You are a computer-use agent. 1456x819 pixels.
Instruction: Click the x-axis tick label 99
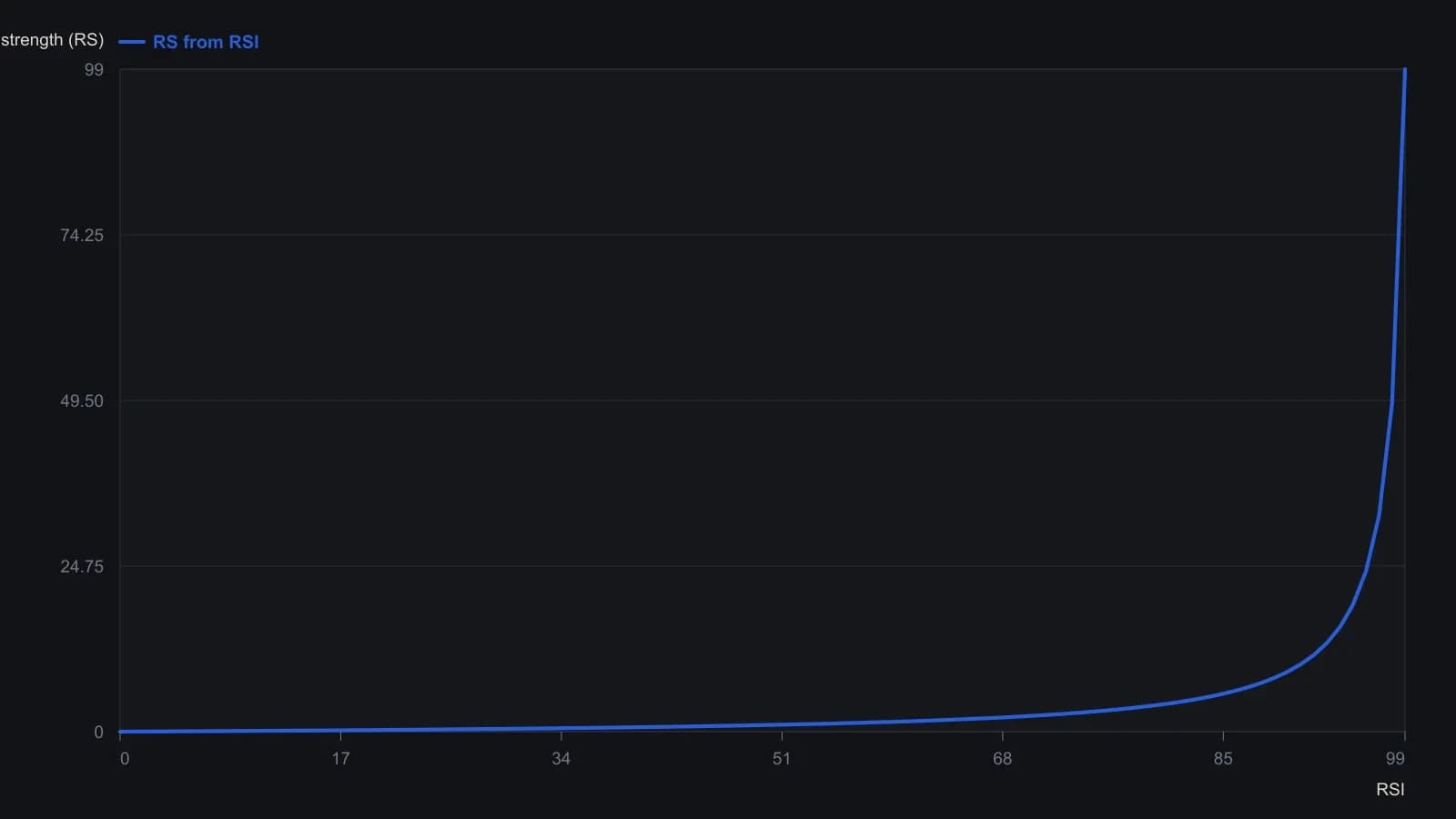click(1395, 759)
